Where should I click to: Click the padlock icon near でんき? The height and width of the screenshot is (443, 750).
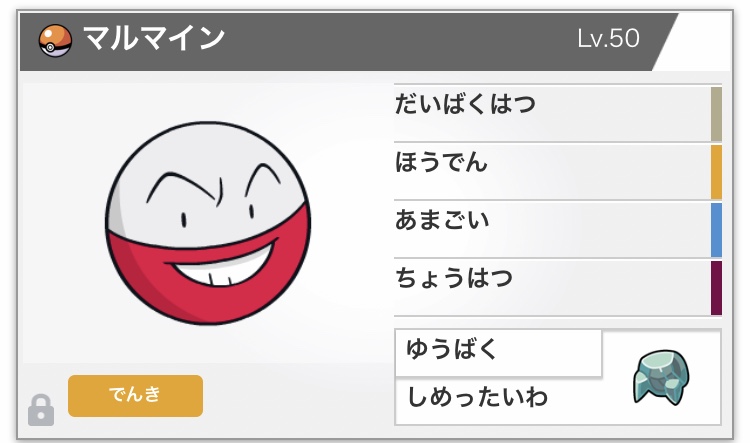coord(41,410)
